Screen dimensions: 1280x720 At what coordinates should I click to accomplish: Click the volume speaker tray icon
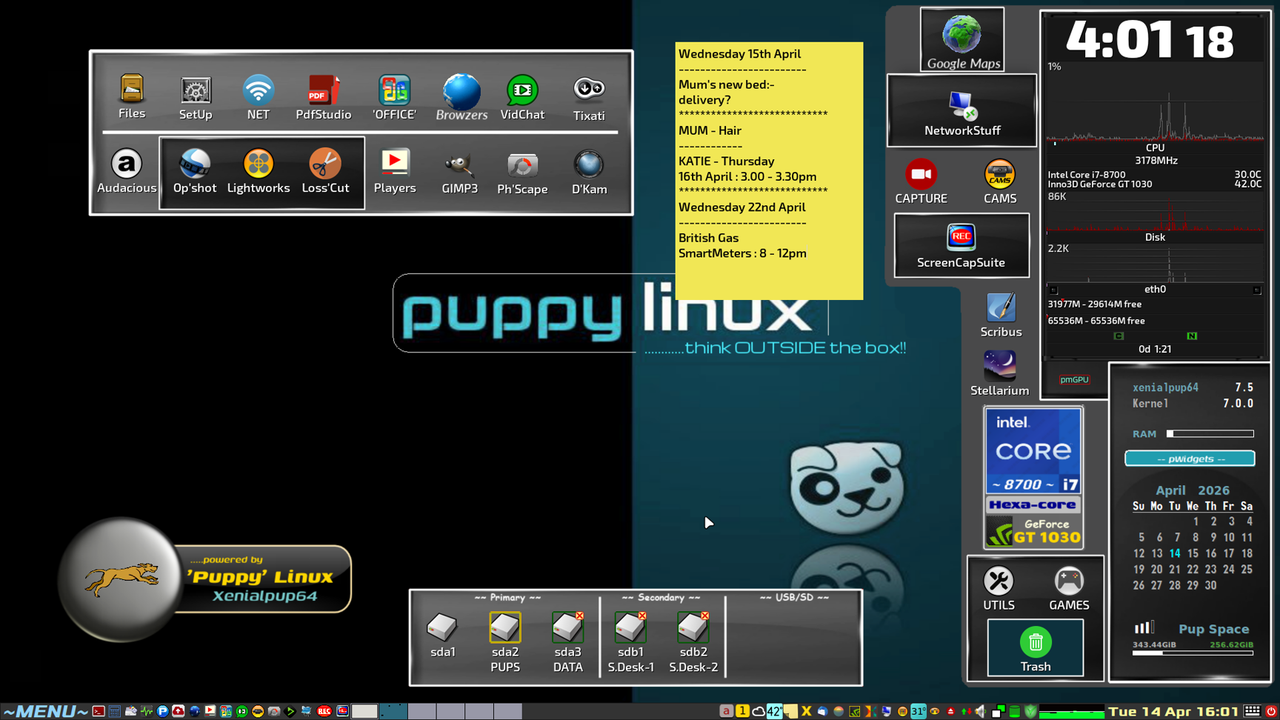(x=980, y=711)
